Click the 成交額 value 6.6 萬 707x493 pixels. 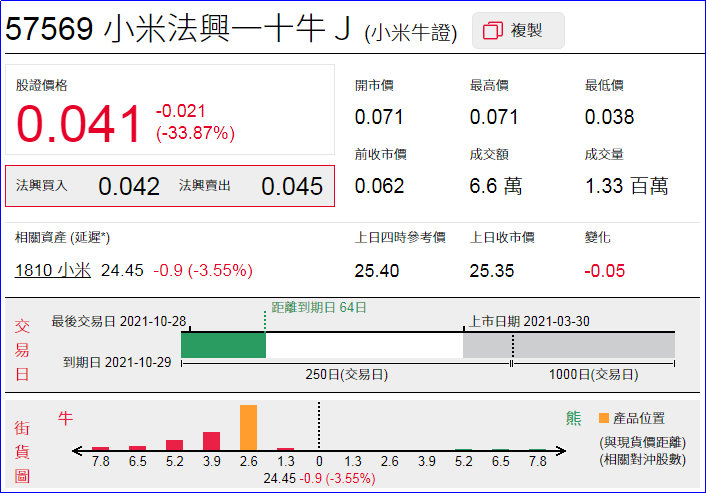(496, 186)
